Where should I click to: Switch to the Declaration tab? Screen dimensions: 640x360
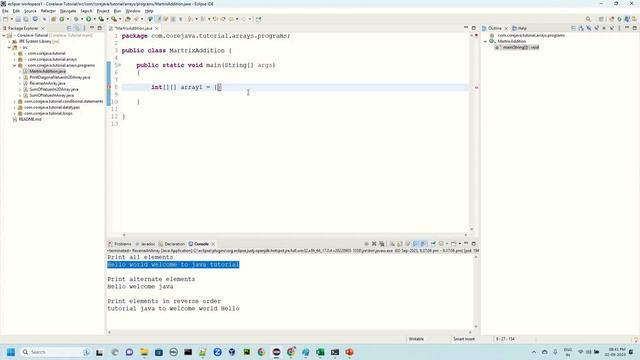coord(172,244)
